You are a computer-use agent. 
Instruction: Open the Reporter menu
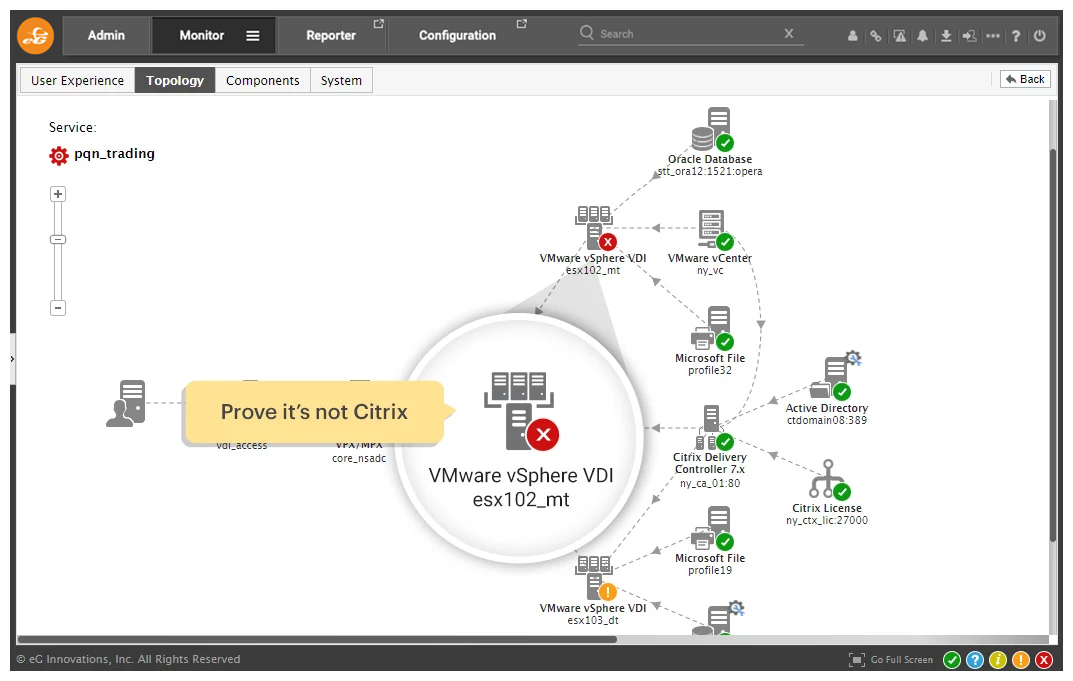pyautogui.click(x=331, y=36)
